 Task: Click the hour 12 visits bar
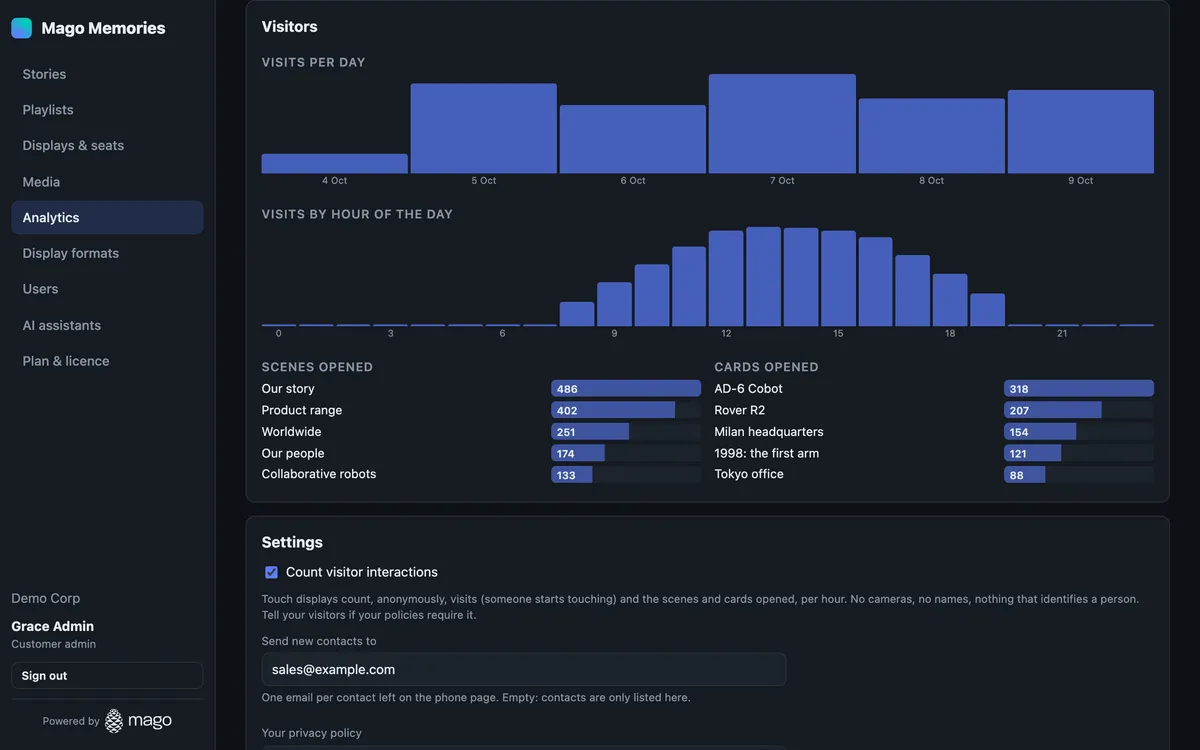(726, 278)
